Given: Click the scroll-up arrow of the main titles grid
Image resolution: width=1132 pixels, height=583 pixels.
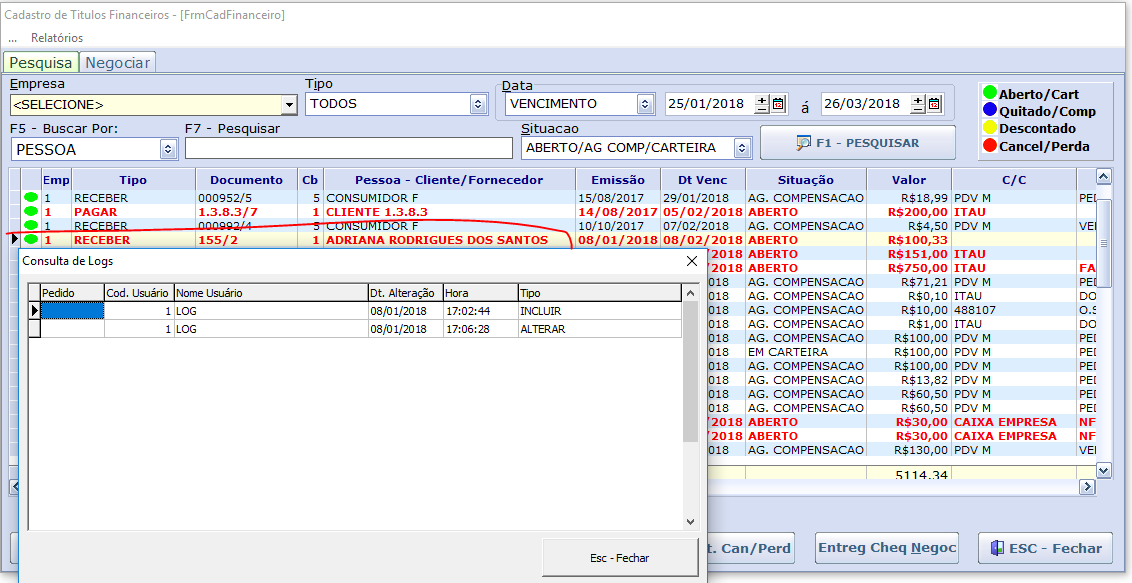Looking at the screenshot, I should (1103, 177).
